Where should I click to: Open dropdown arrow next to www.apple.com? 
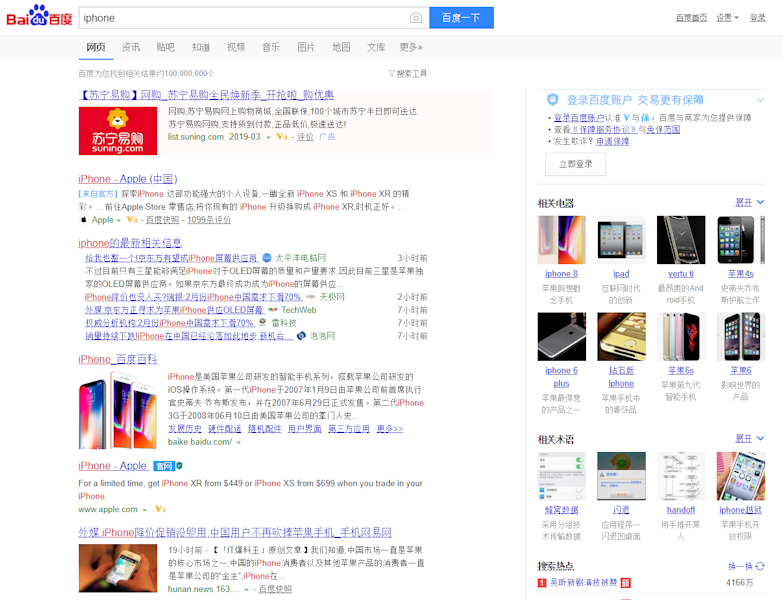[x=144, y=510]
